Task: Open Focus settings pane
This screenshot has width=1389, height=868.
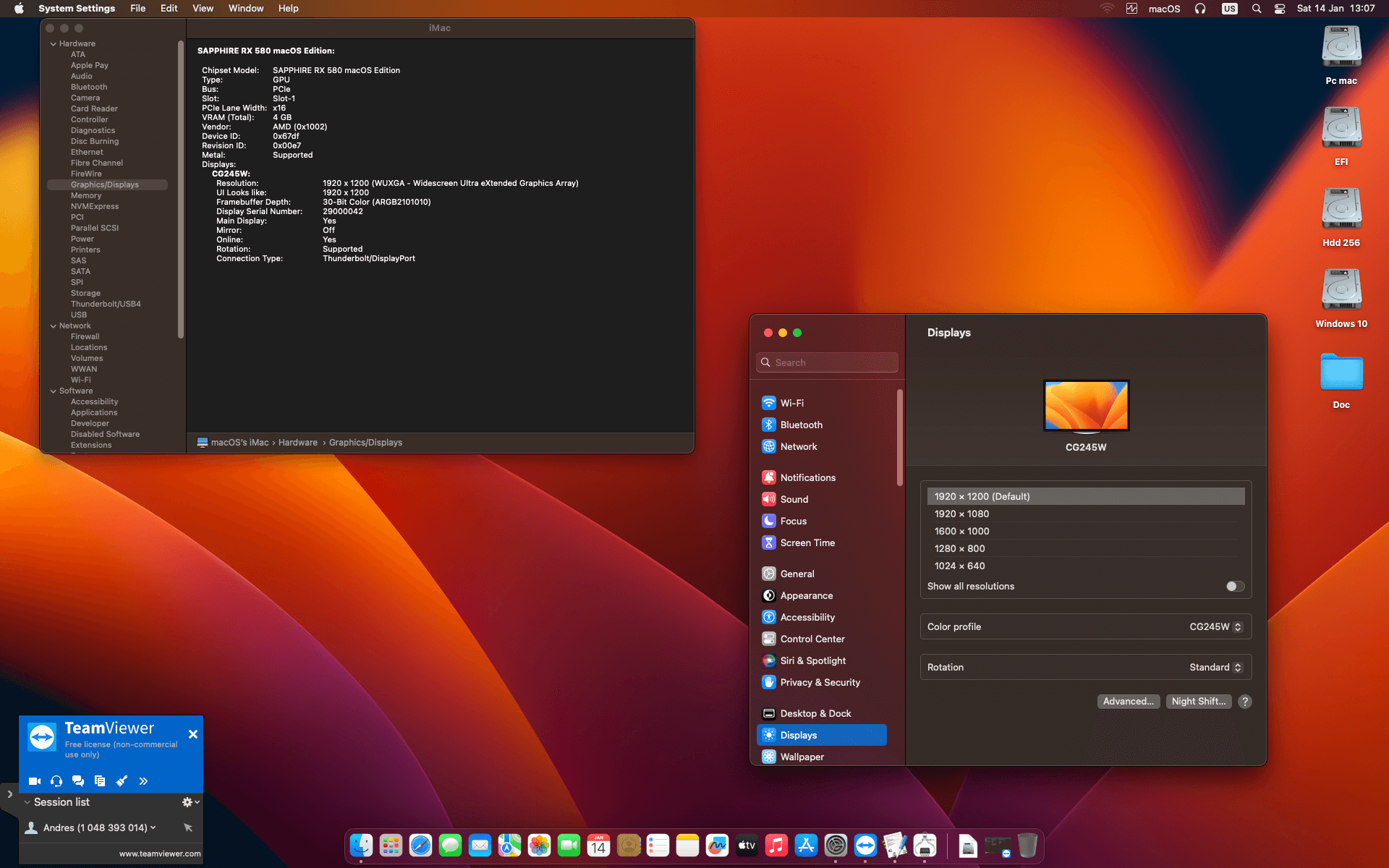Action: point(822,521)
